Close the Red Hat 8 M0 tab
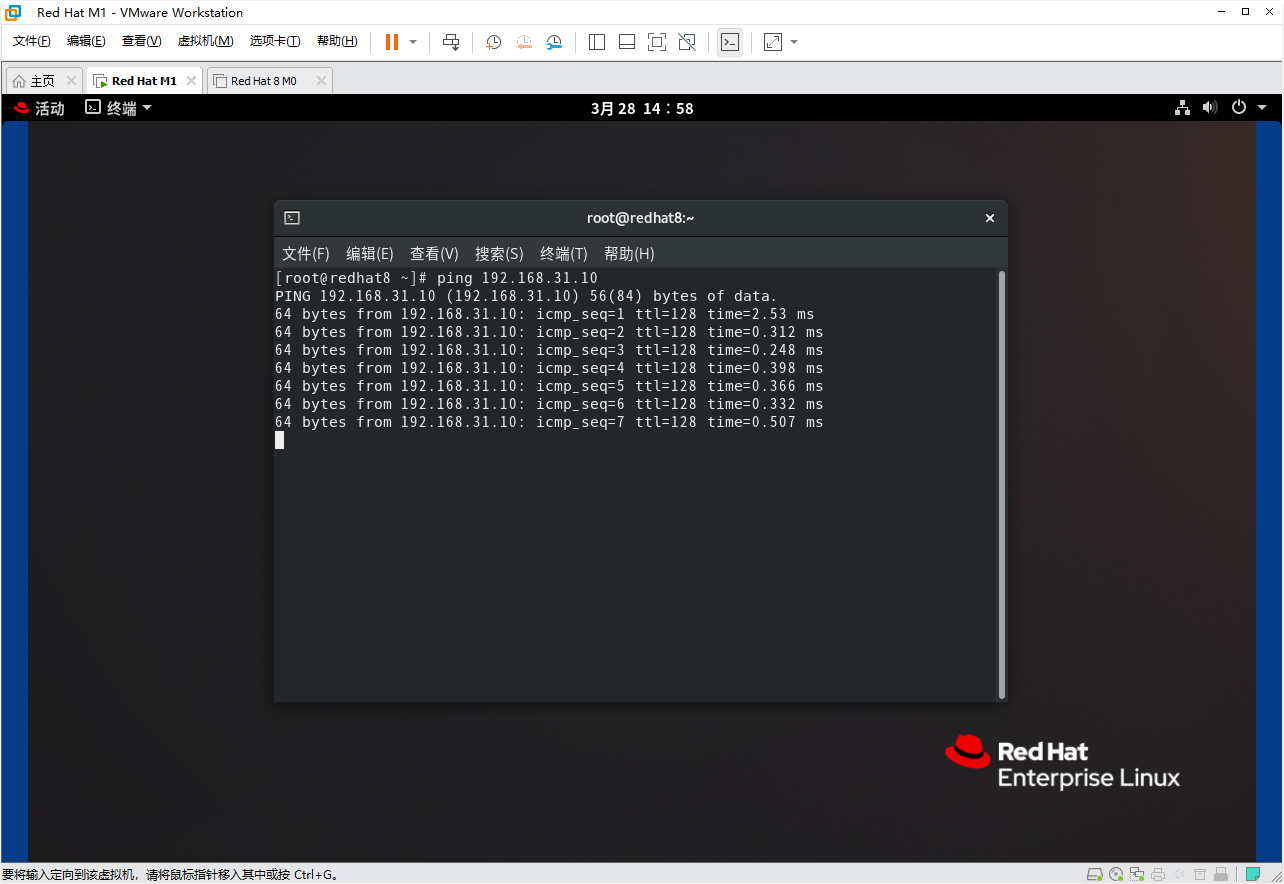The image size is (1284, 884). click(x=321, y=81)
